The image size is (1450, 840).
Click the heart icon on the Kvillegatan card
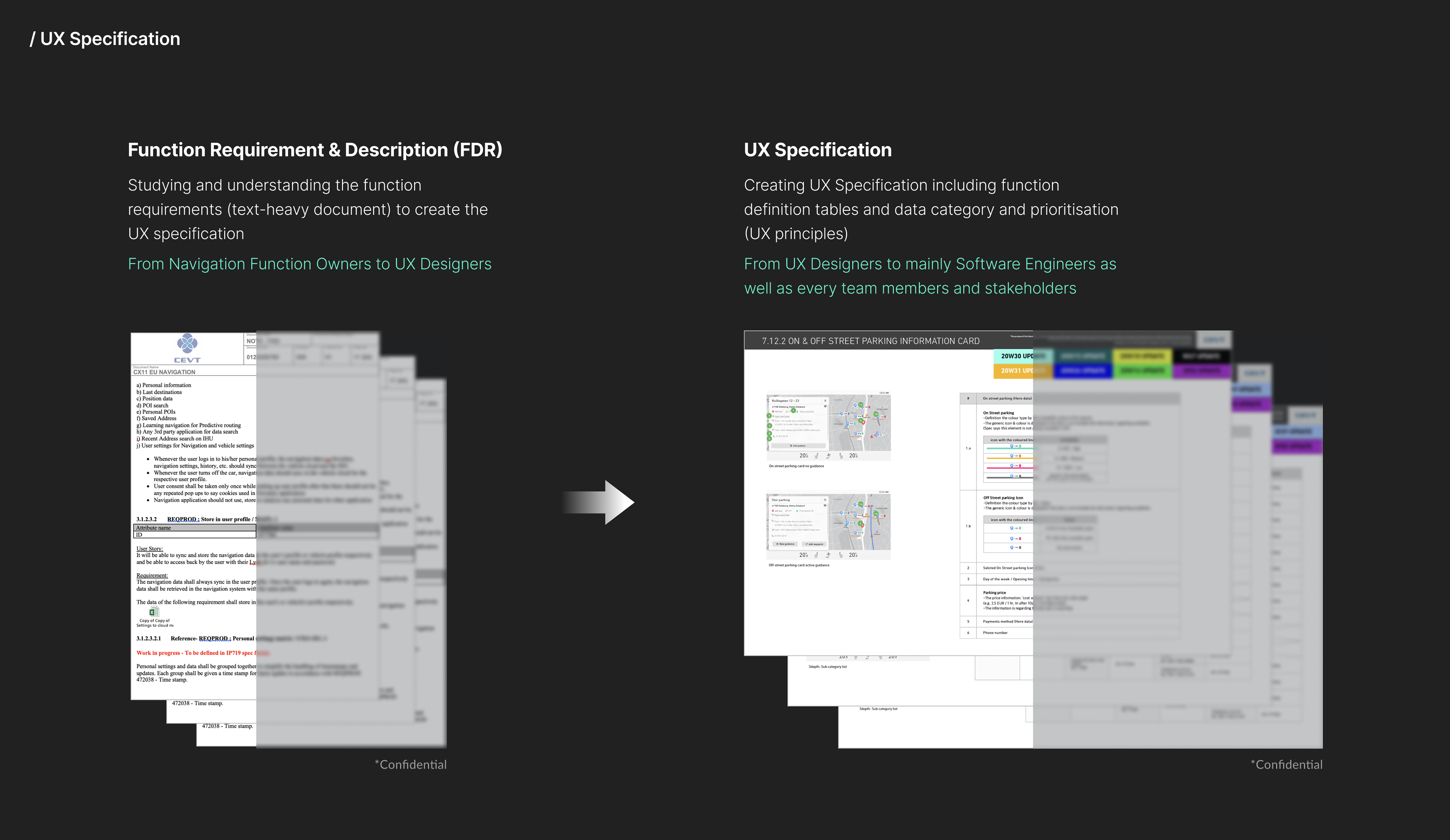pyautogui.click(x=825, y=407)
